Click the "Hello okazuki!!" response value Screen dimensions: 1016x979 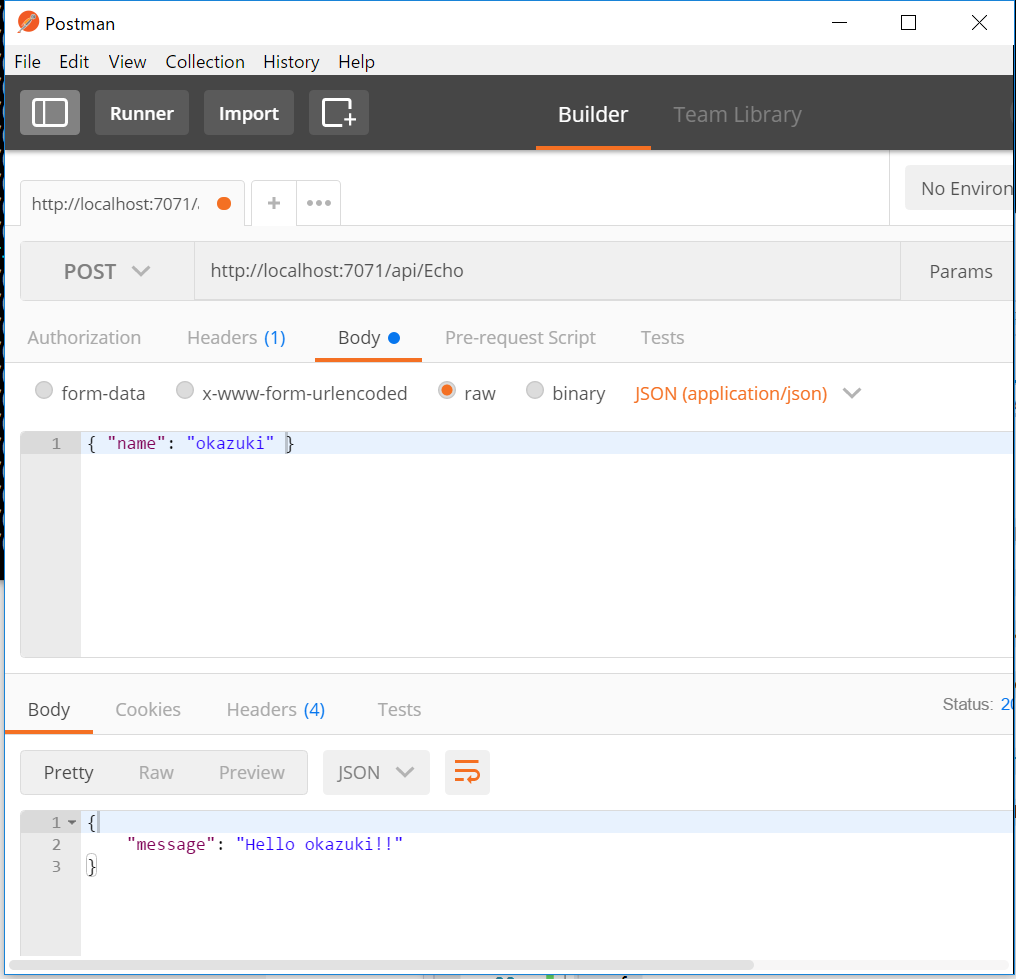(x=319, y=844)
